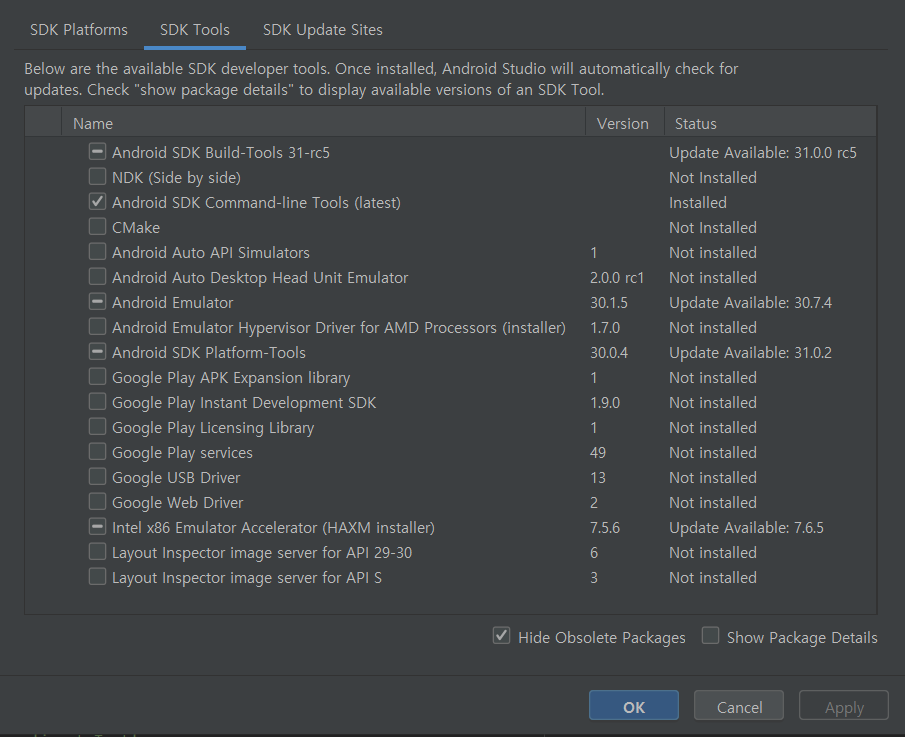Screen dimensions: 905x737
Task: Select "Update Available: 31.0.0 rc5" status text
Action: click(x=762, y=153)
